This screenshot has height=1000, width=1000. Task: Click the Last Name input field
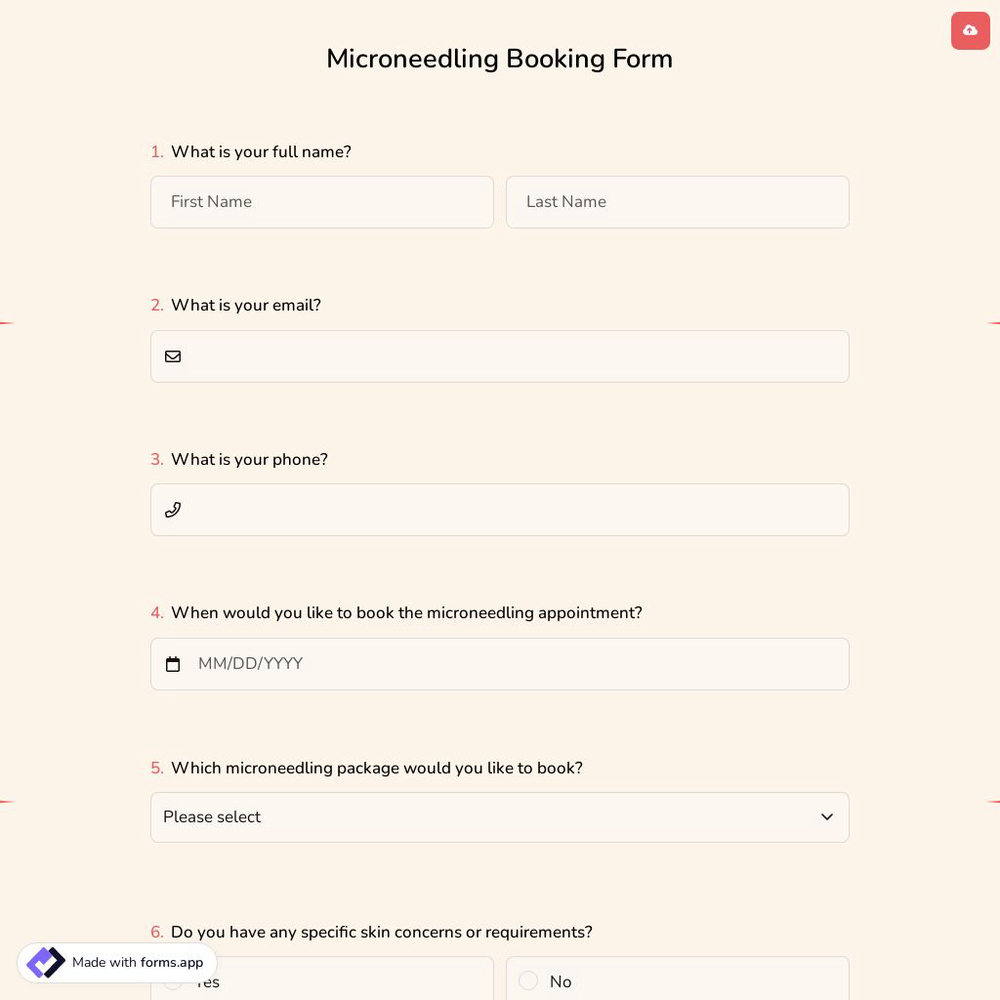677,202
